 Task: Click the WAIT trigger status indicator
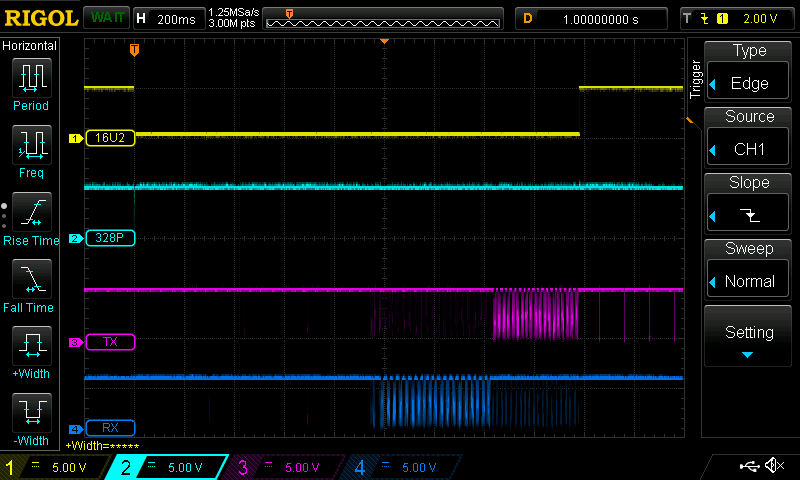[x=105, y=18]
